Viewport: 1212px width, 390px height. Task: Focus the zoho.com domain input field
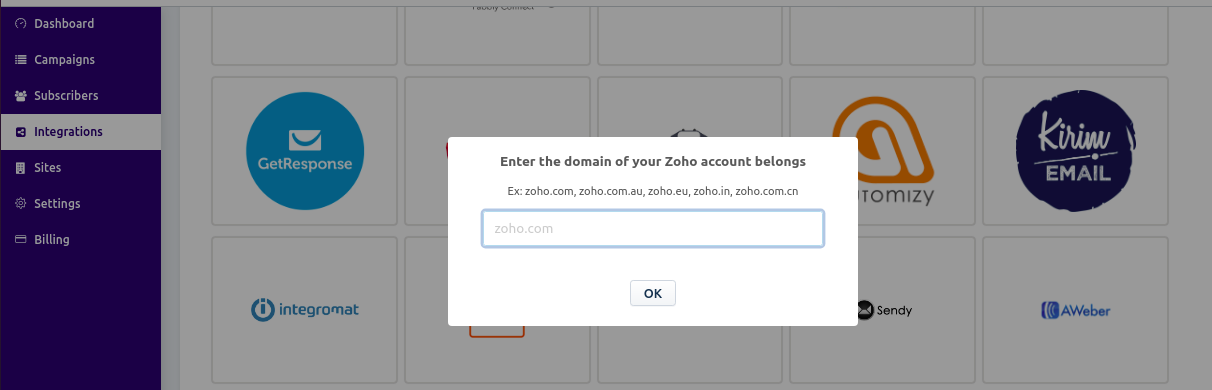pyautogui.click(x=653, y=228)
